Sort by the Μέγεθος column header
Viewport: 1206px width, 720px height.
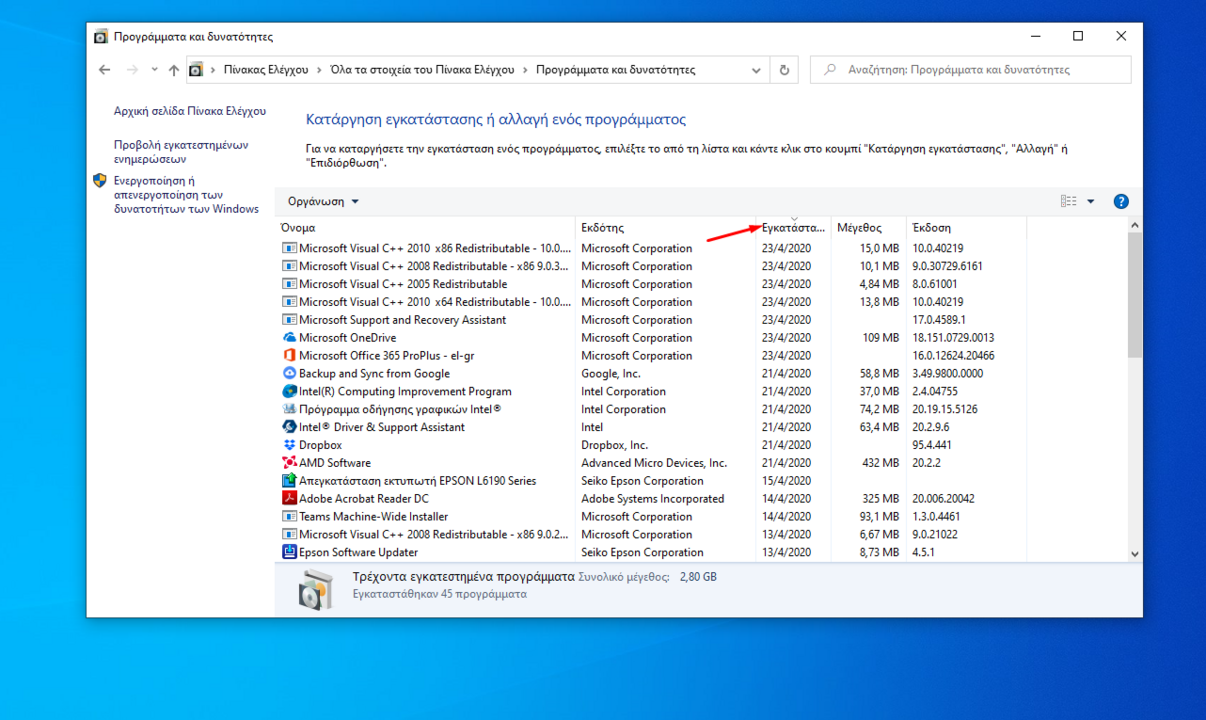pos(859,228)
